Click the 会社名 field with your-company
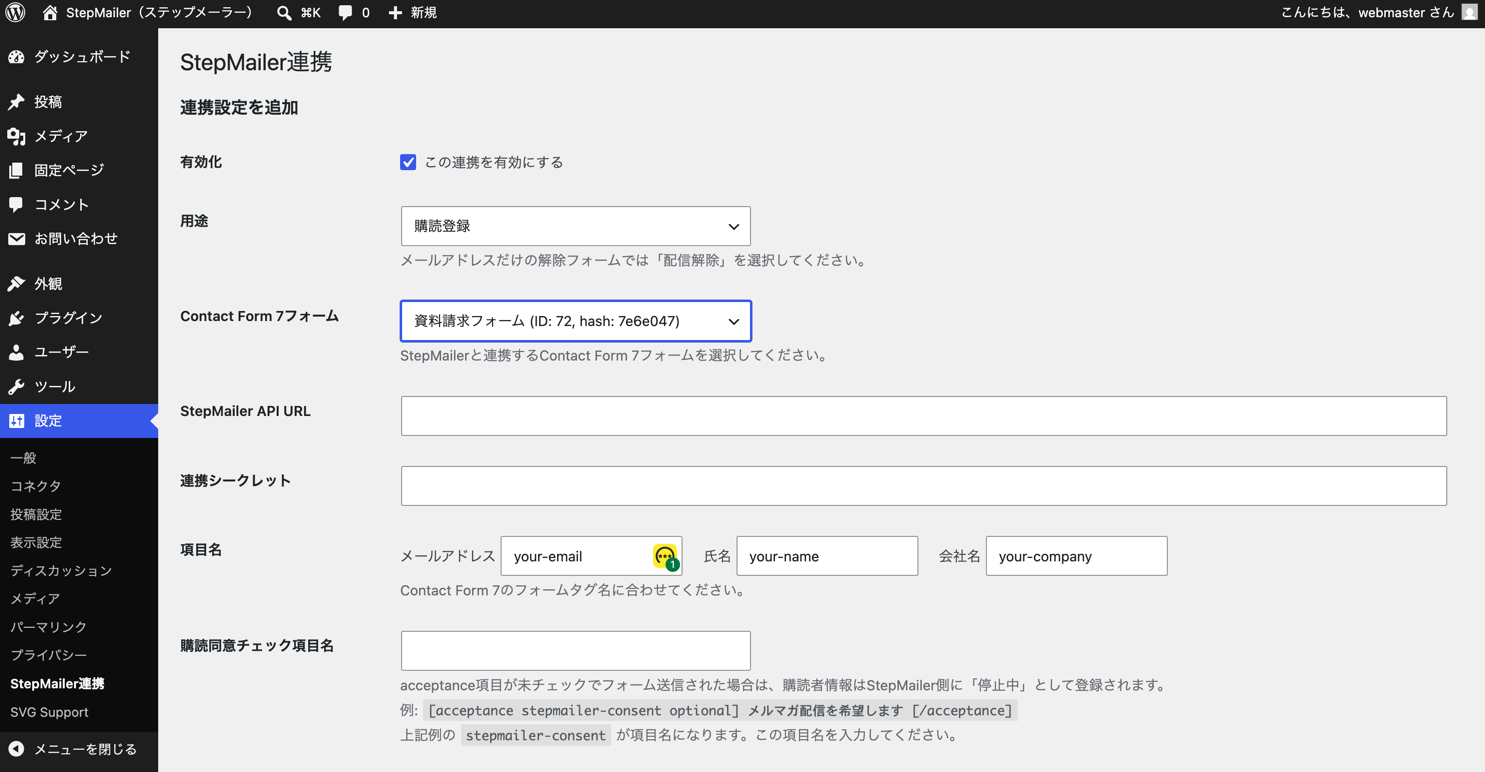The width and height of the screenshot is (1485, 772). click(1076, 556)
